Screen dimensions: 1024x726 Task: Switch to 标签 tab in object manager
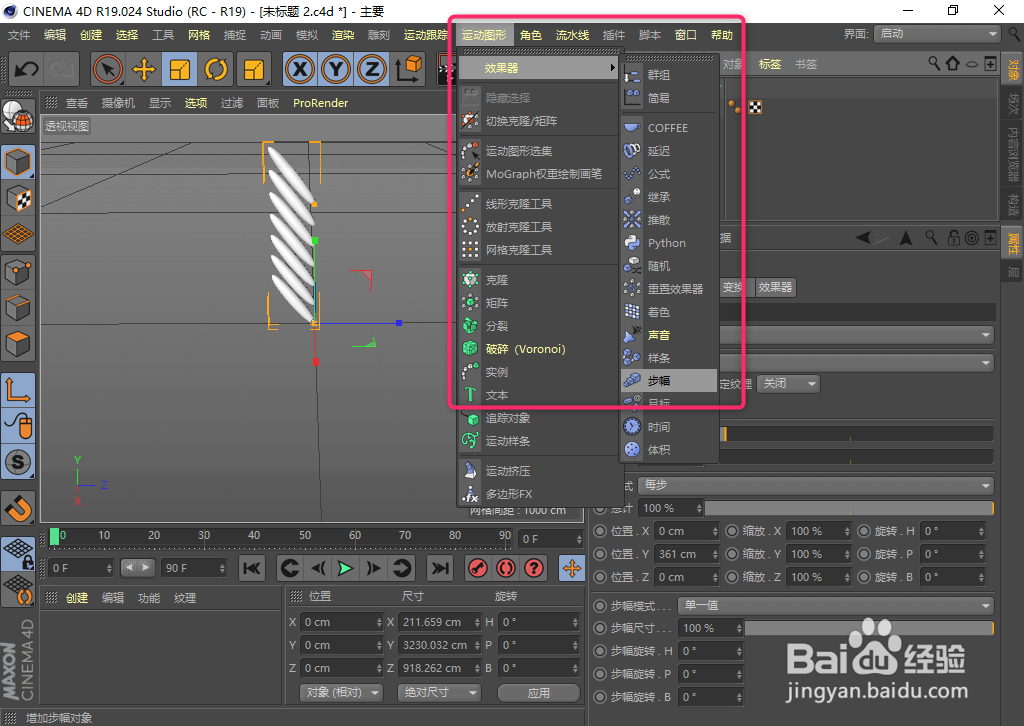click(x=770, y=64)
